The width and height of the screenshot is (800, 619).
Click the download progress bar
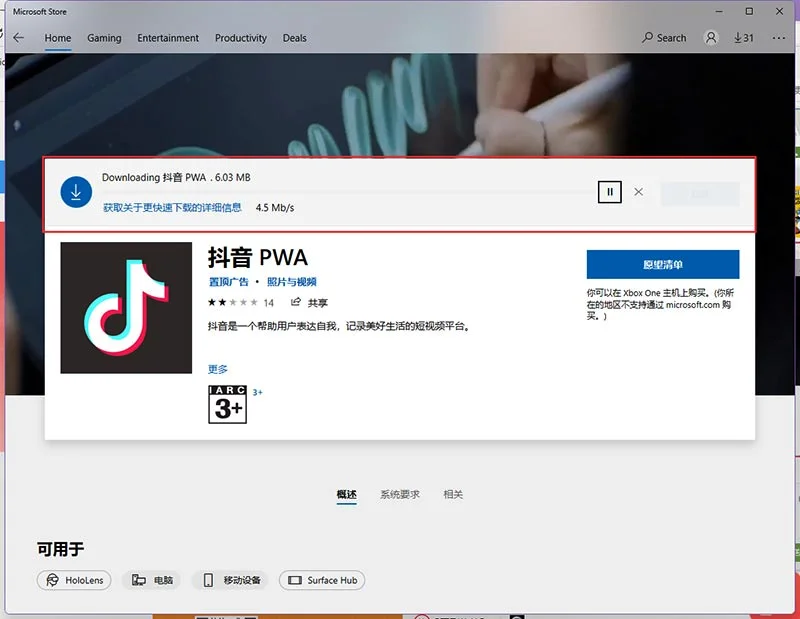(x=347, y=192)
